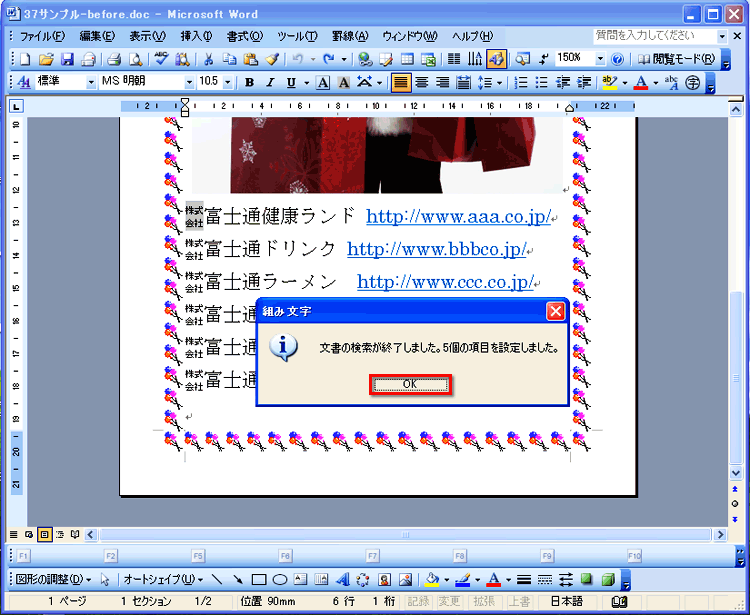
Task: Click the Copy icon
Action: (230, 59)
